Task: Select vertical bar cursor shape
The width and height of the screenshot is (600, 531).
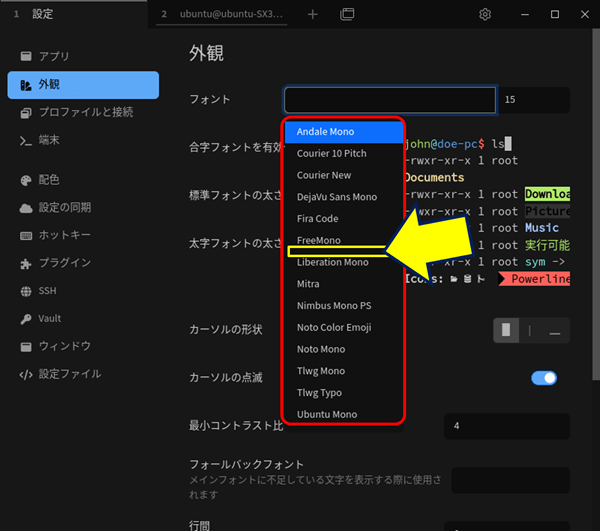Action: (x=530, y=330)
